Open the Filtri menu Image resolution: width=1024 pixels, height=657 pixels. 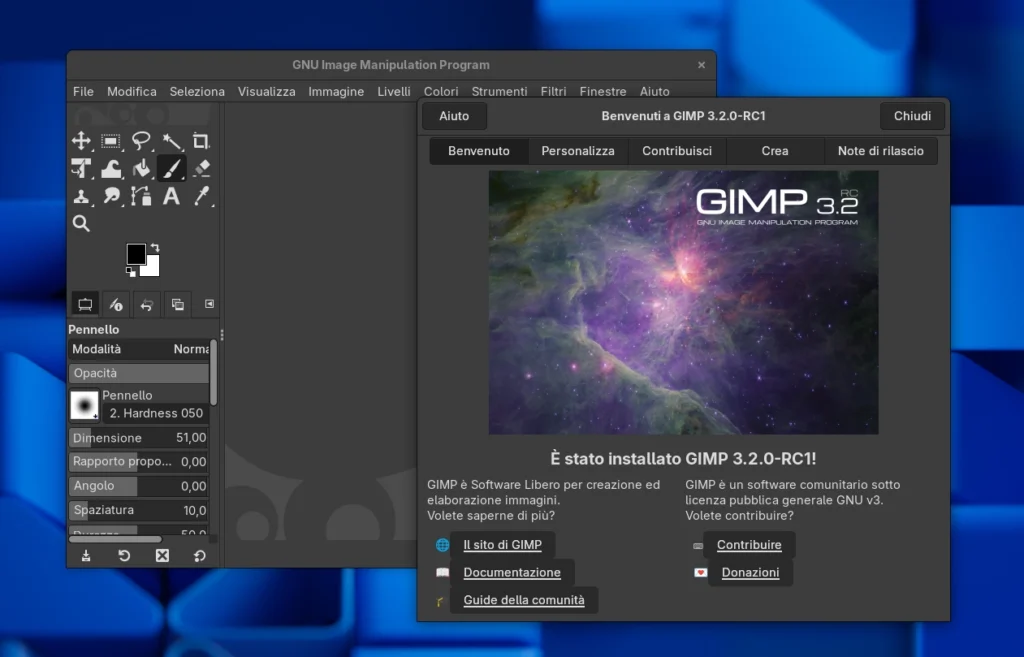tap(553, 91)
